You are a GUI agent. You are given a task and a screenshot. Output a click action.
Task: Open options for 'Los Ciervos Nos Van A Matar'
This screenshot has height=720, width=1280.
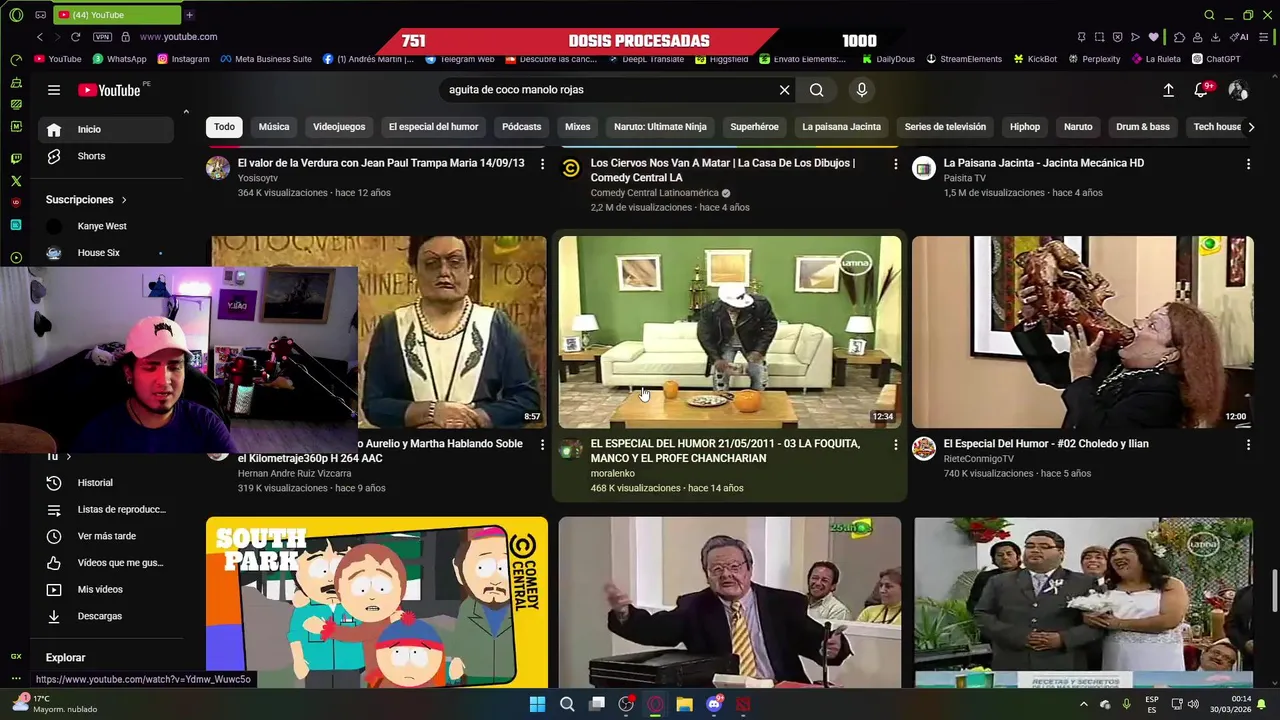tap(895, 164)
